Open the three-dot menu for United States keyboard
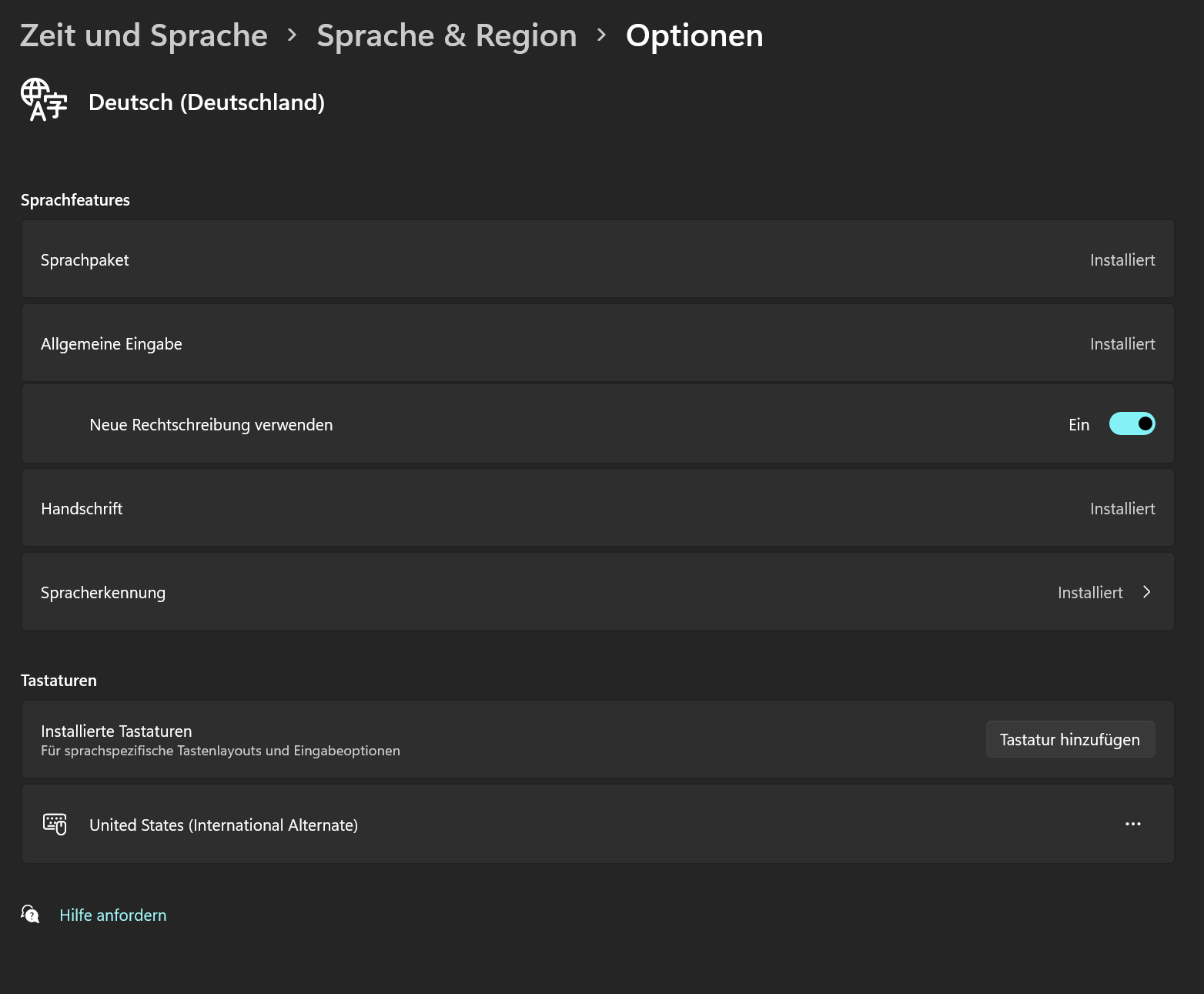 pyautogui.click(x=1132, y=824)
